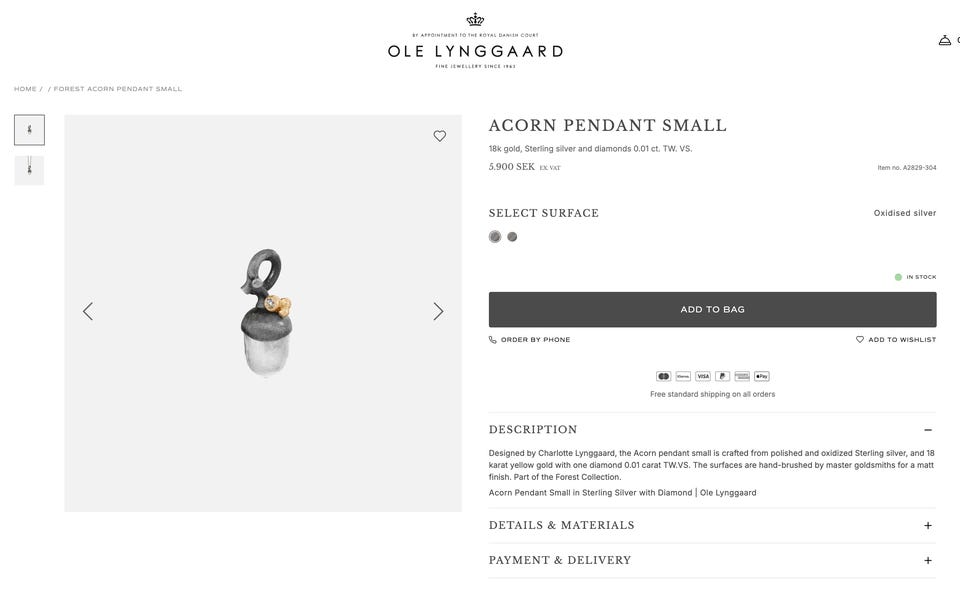Show the previous product image
This screenshot has height=604, width=960.
[x=88, y=311]
